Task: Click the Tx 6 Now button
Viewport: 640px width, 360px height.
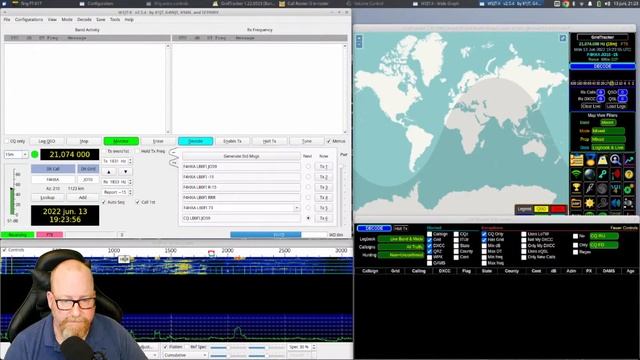Action: (324, 218)
